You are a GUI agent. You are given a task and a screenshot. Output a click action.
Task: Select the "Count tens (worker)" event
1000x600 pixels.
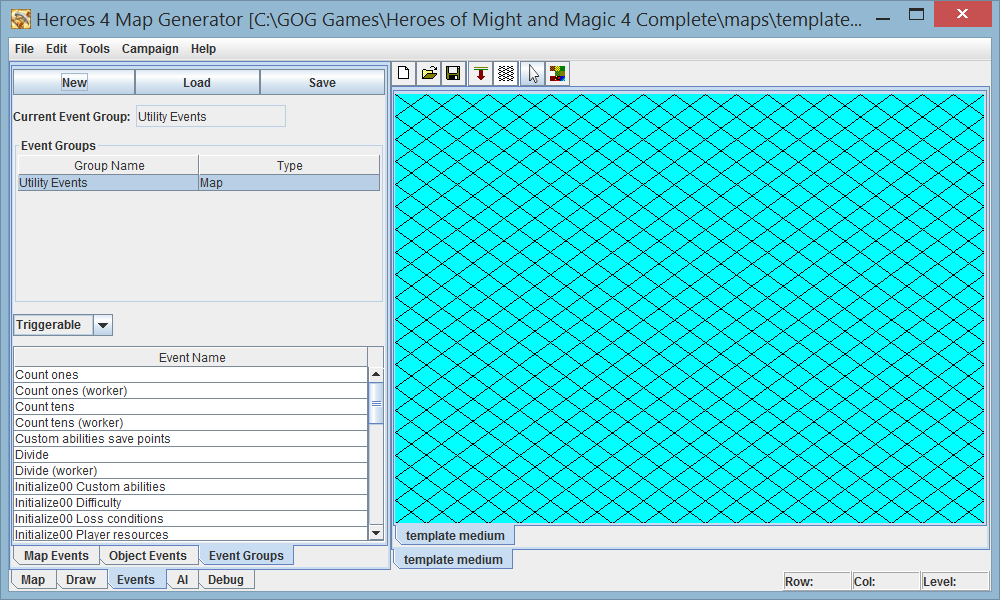(x=191, y=422)
